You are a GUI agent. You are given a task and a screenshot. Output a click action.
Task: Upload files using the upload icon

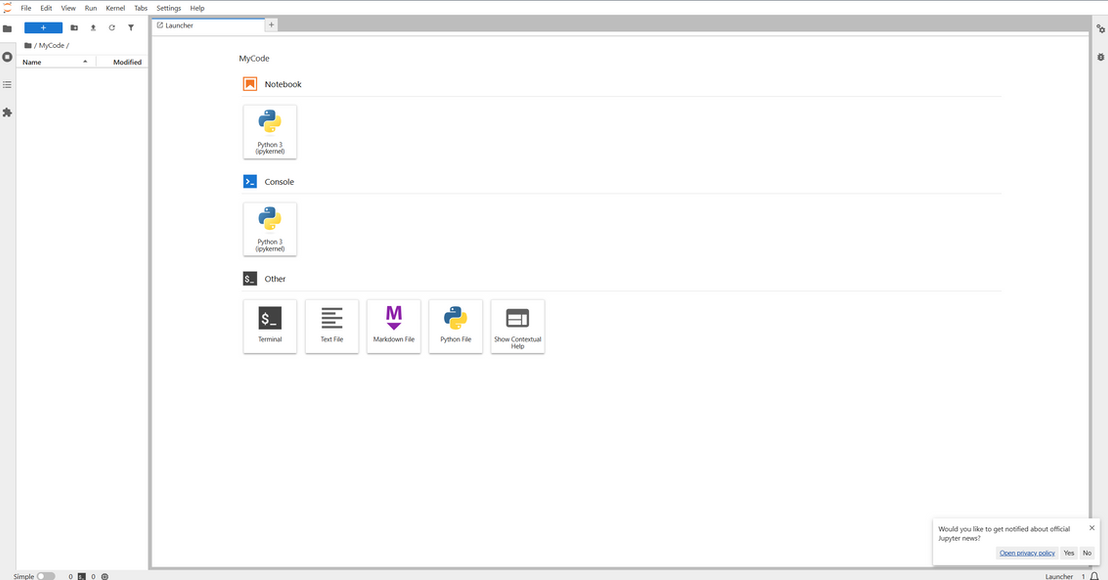point(93,28)
